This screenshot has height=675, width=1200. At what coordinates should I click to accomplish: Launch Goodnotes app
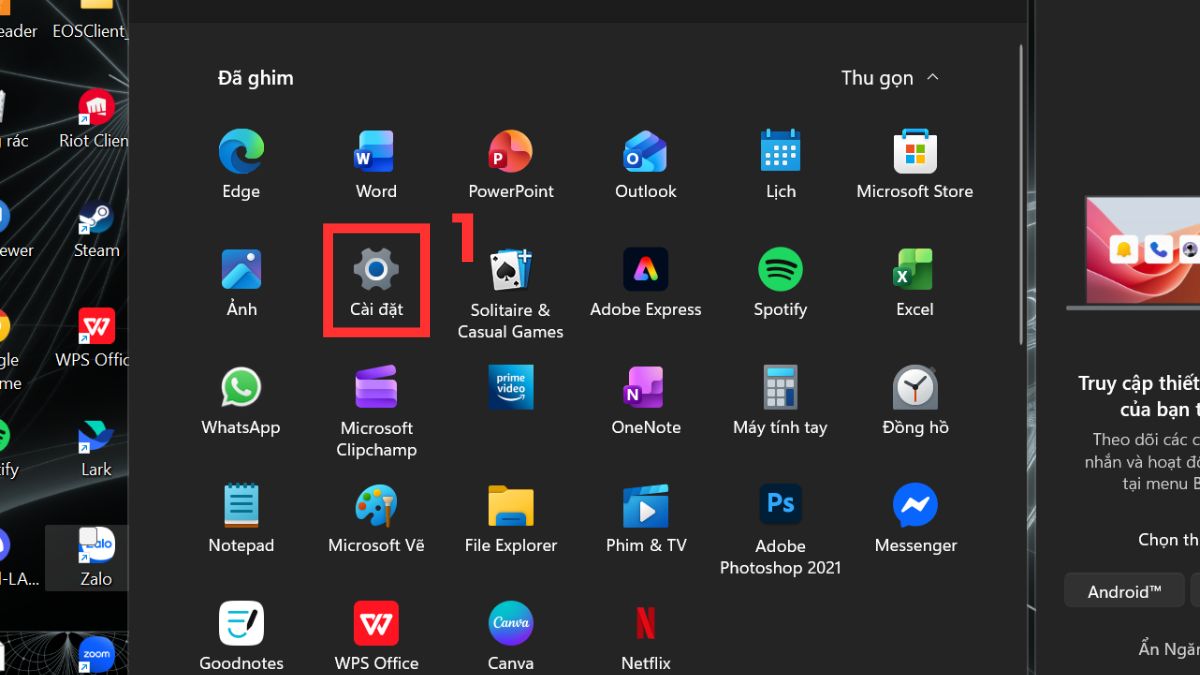[241, 637]
